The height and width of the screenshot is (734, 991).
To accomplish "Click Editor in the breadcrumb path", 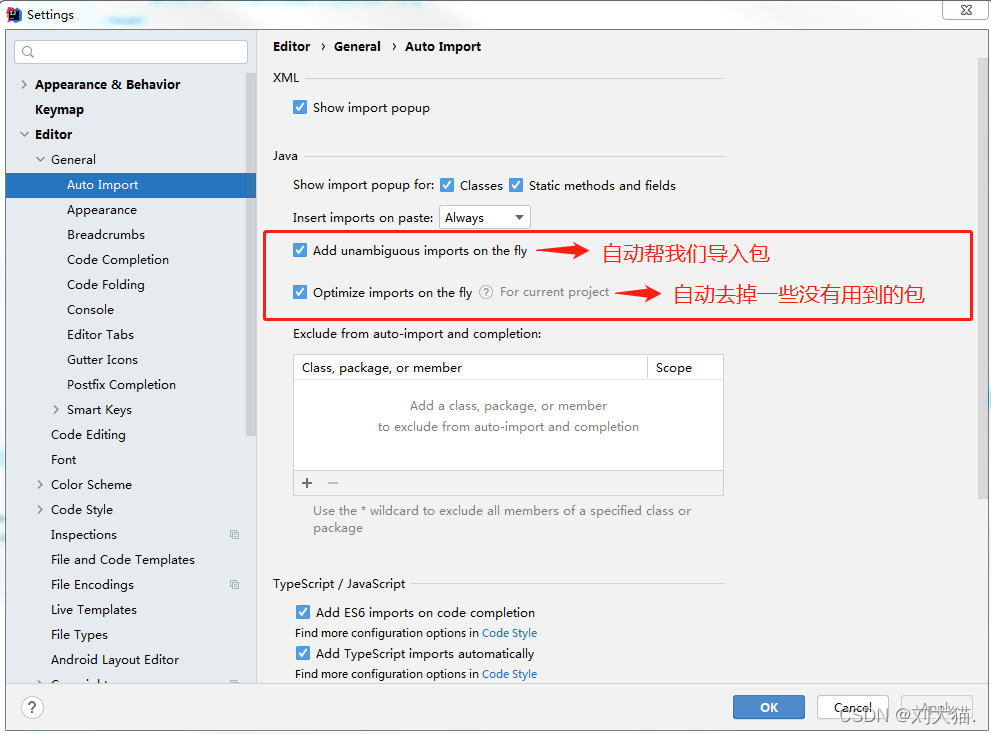I will click(x=291, y=46).
